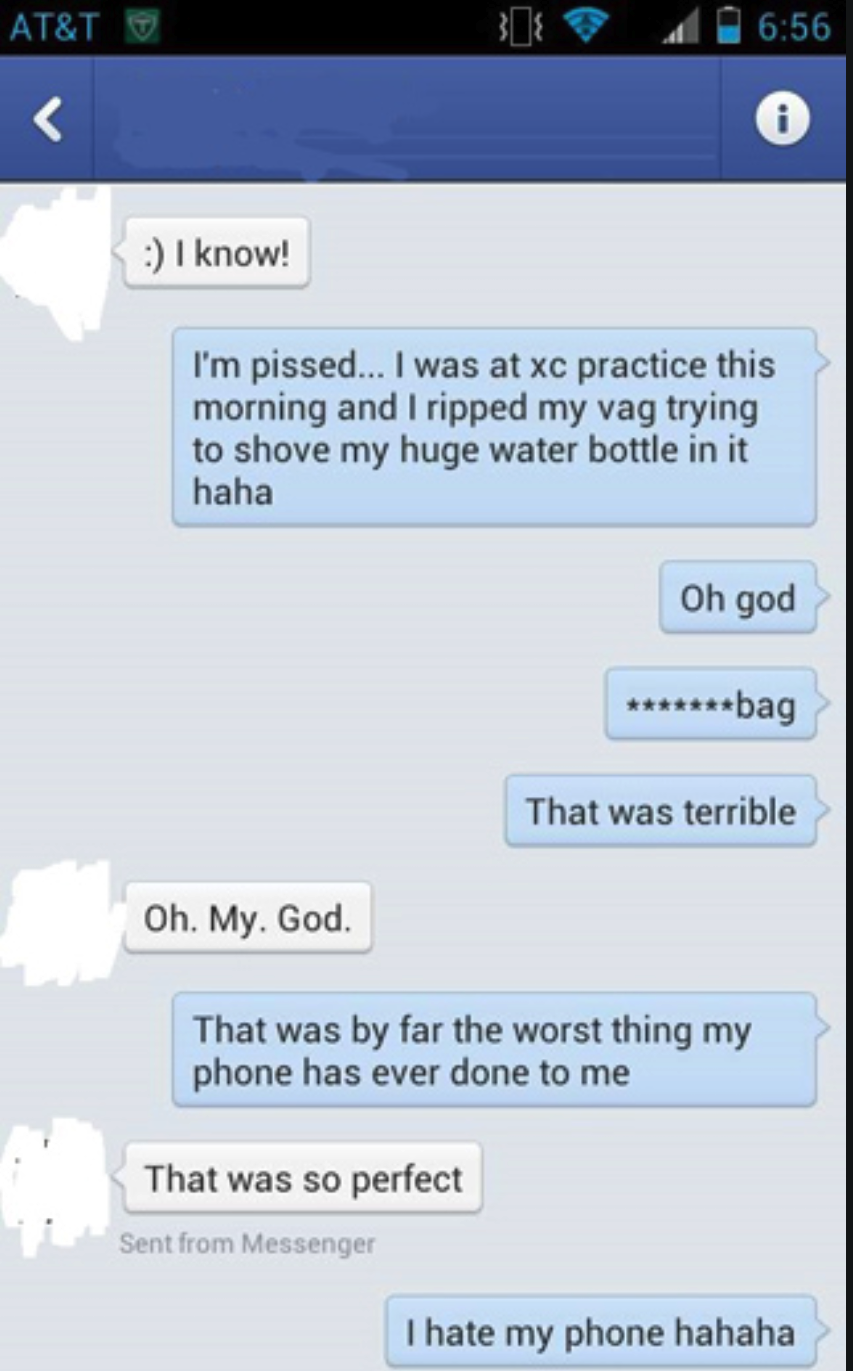Select the "Oh god" message bubble

[740, 598]
